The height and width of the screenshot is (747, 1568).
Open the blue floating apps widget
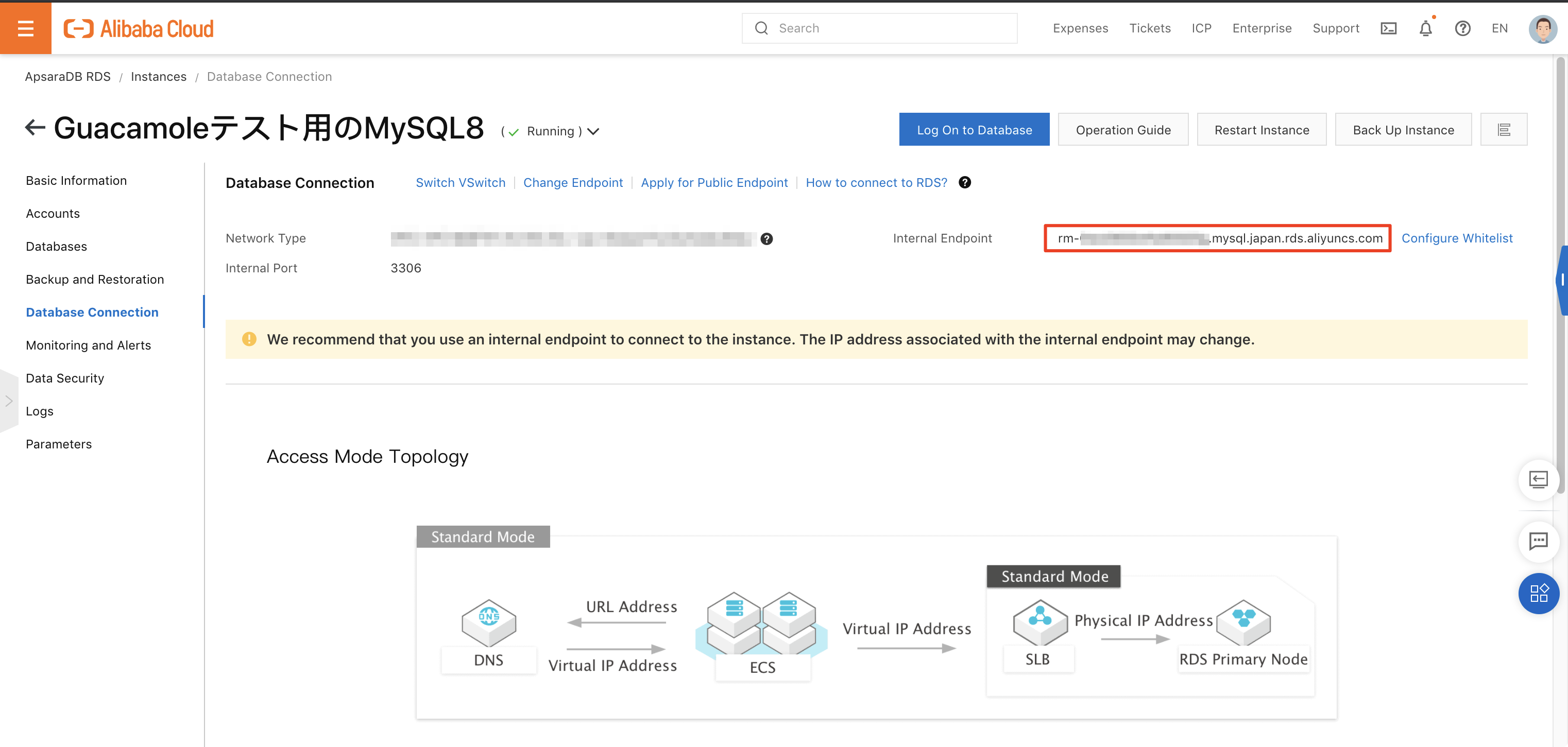pyautogui.click(x=1538, y=593)
